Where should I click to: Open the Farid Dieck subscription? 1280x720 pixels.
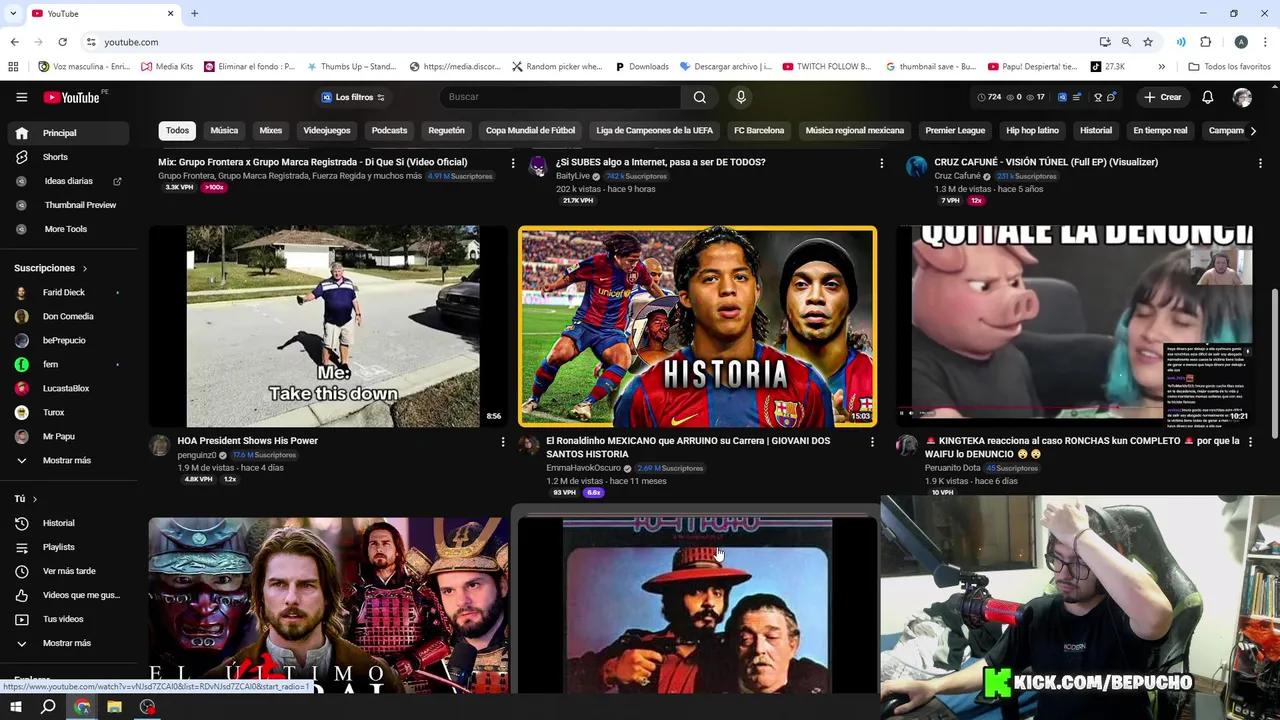click(x=69, y=292)
